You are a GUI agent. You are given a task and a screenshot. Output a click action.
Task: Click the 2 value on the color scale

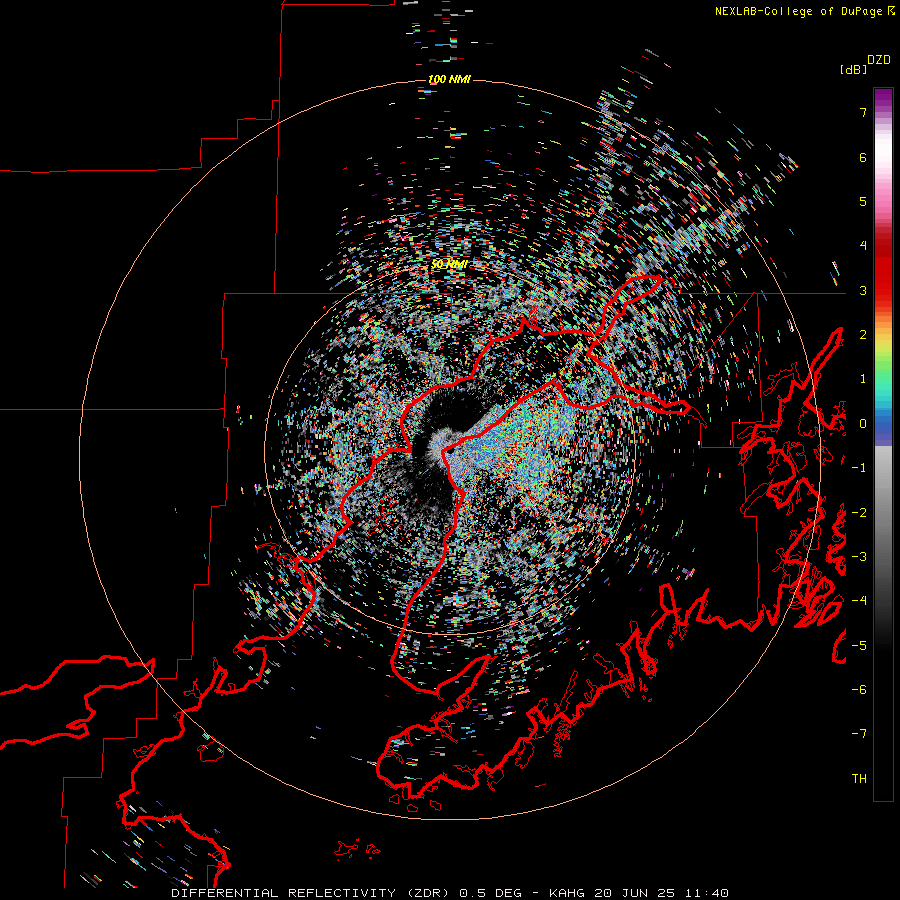863,335
